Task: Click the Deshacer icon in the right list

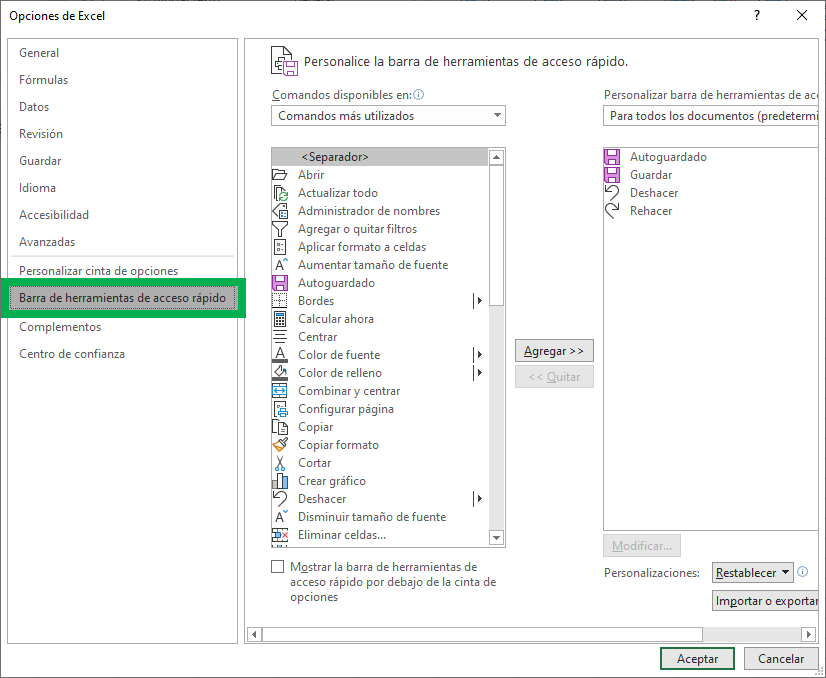Action: pyautogui.click(x=612, y=193)
